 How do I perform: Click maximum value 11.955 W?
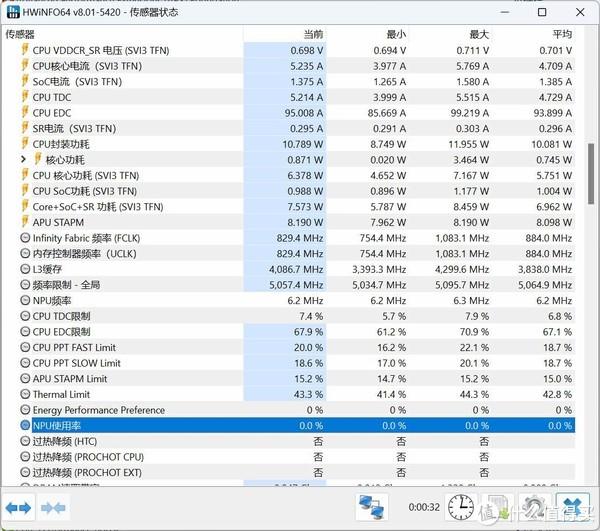(x=469, y=144)
